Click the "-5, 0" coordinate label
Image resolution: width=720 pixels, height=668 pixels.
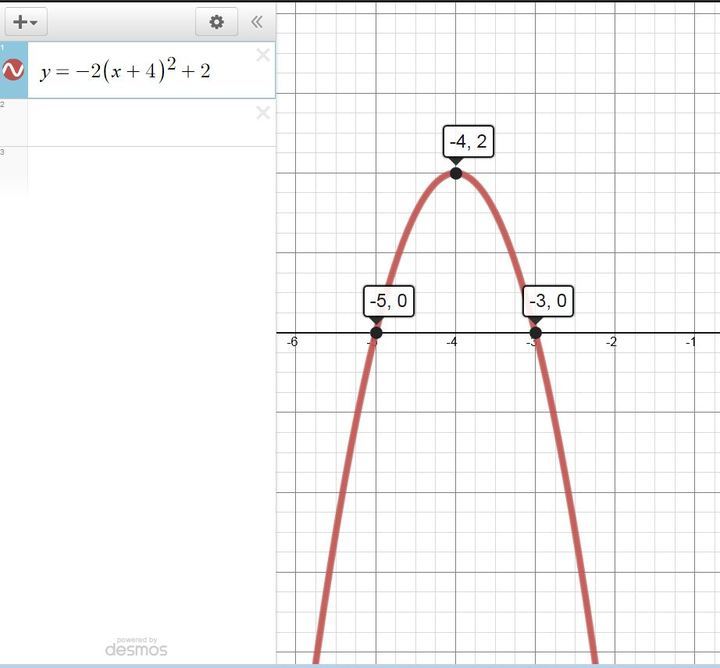click(x=388, y=300)
